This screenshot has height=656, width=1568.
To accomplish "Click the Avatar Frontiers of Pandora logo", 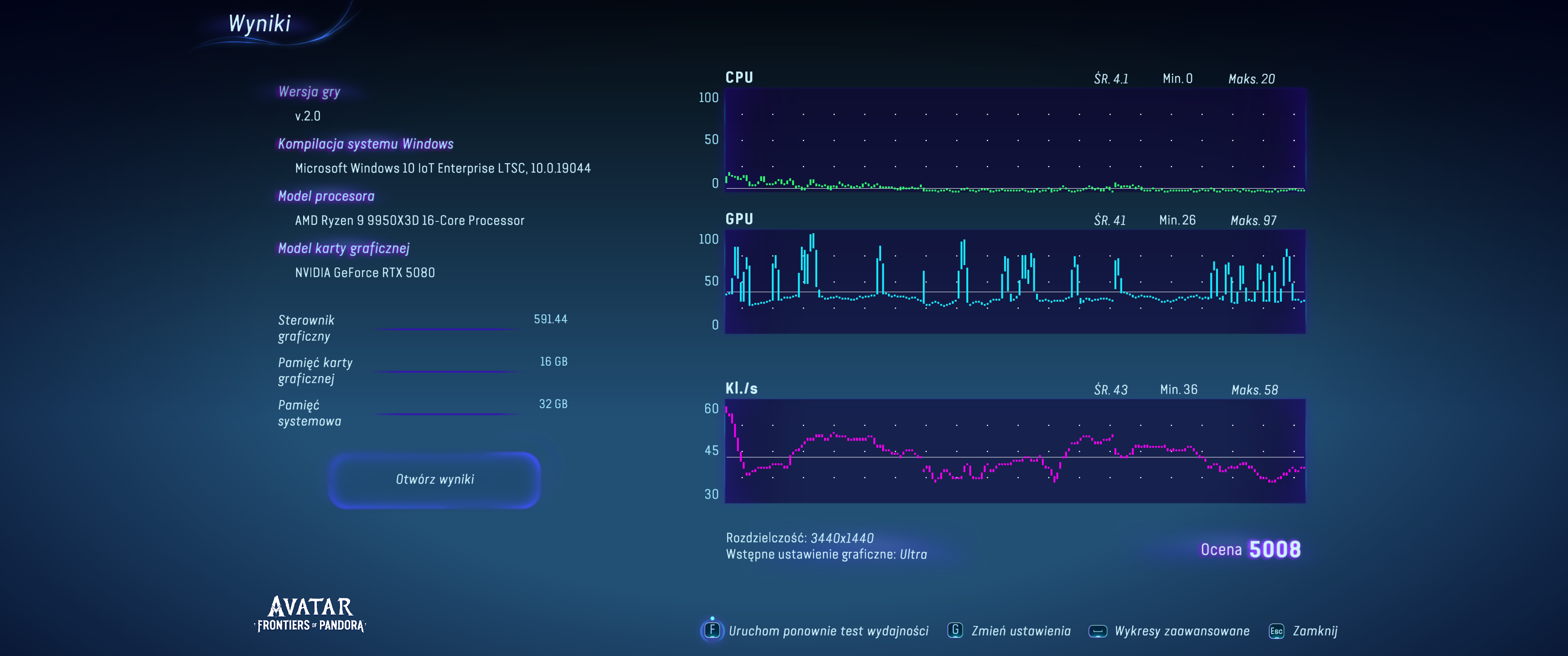I will coord(310,615).
